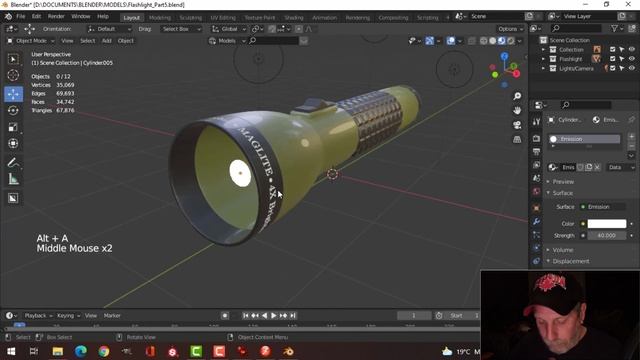
Task: Jump to the first frame in timeline
Action: (x=245, y=316)
